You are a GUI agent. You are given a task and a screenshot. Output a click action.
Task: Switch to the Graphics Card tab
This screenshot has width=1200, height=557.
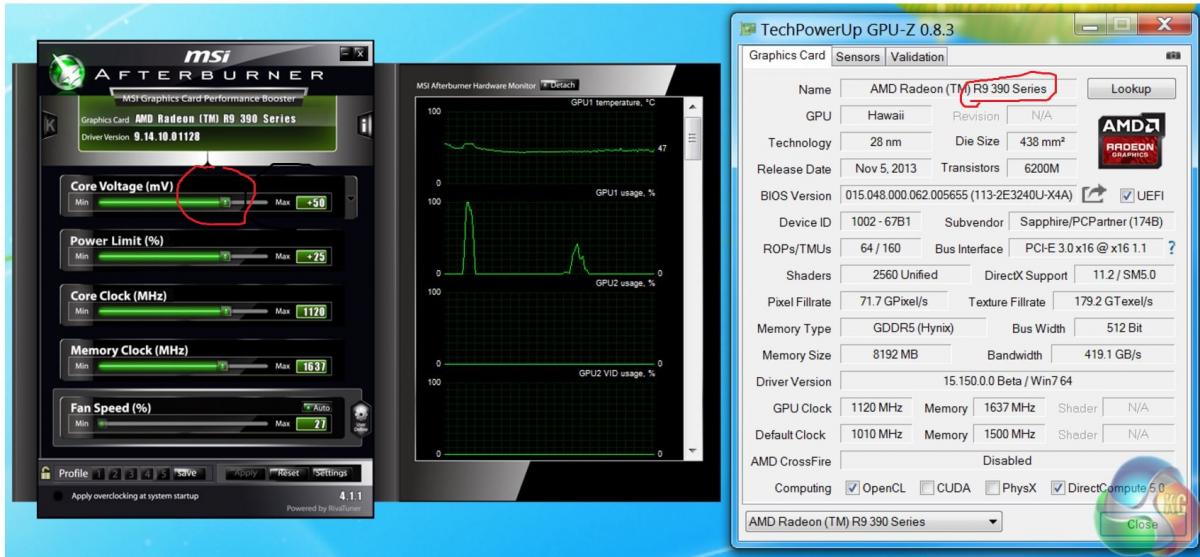788,56
